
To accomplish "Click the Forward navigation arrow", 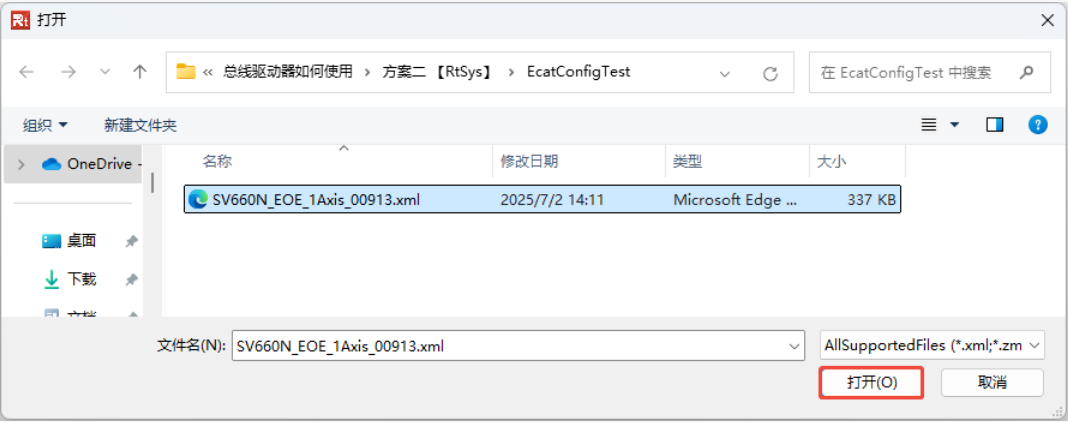I will coord(68,72).
